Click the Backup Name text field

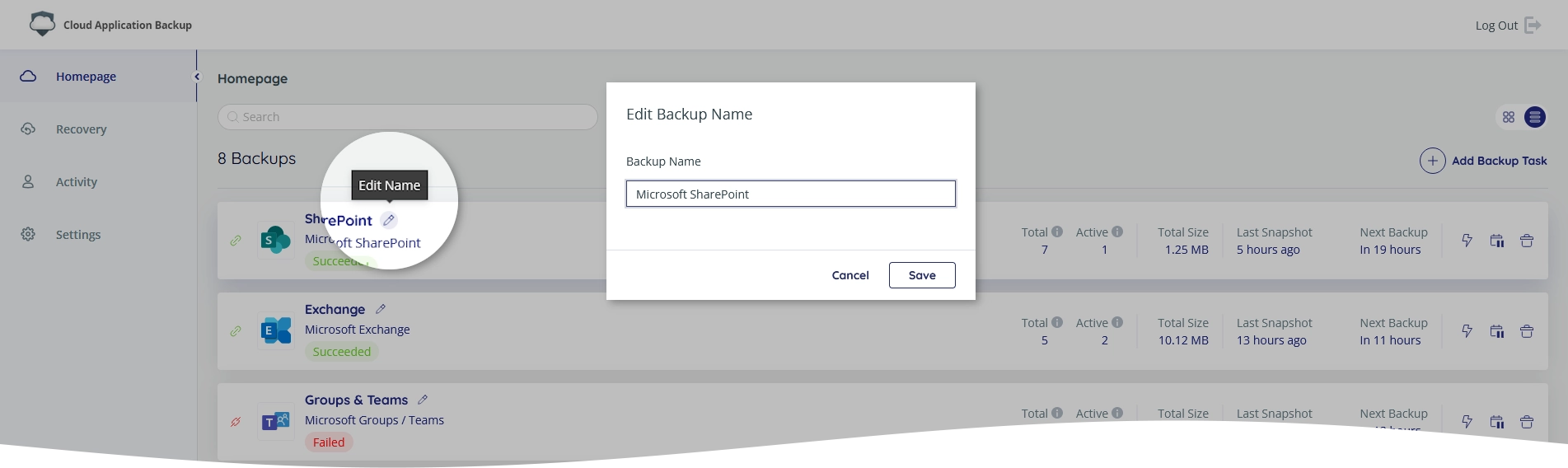[x=791, y=194]
